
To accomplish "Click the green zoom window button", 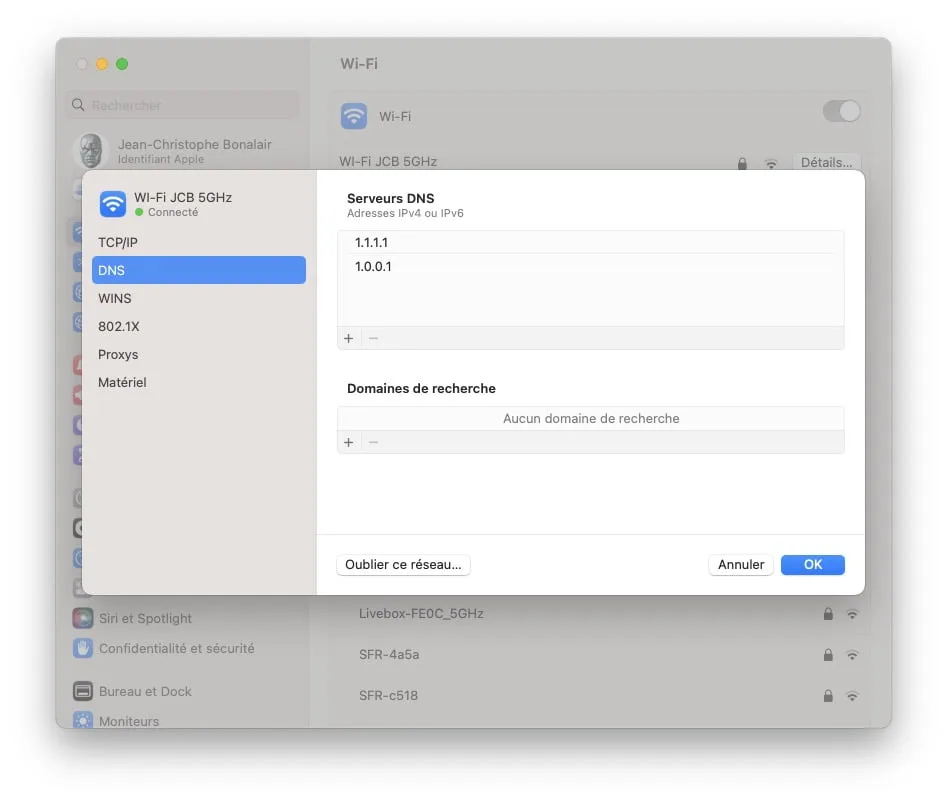I will (x=122, y=64).
